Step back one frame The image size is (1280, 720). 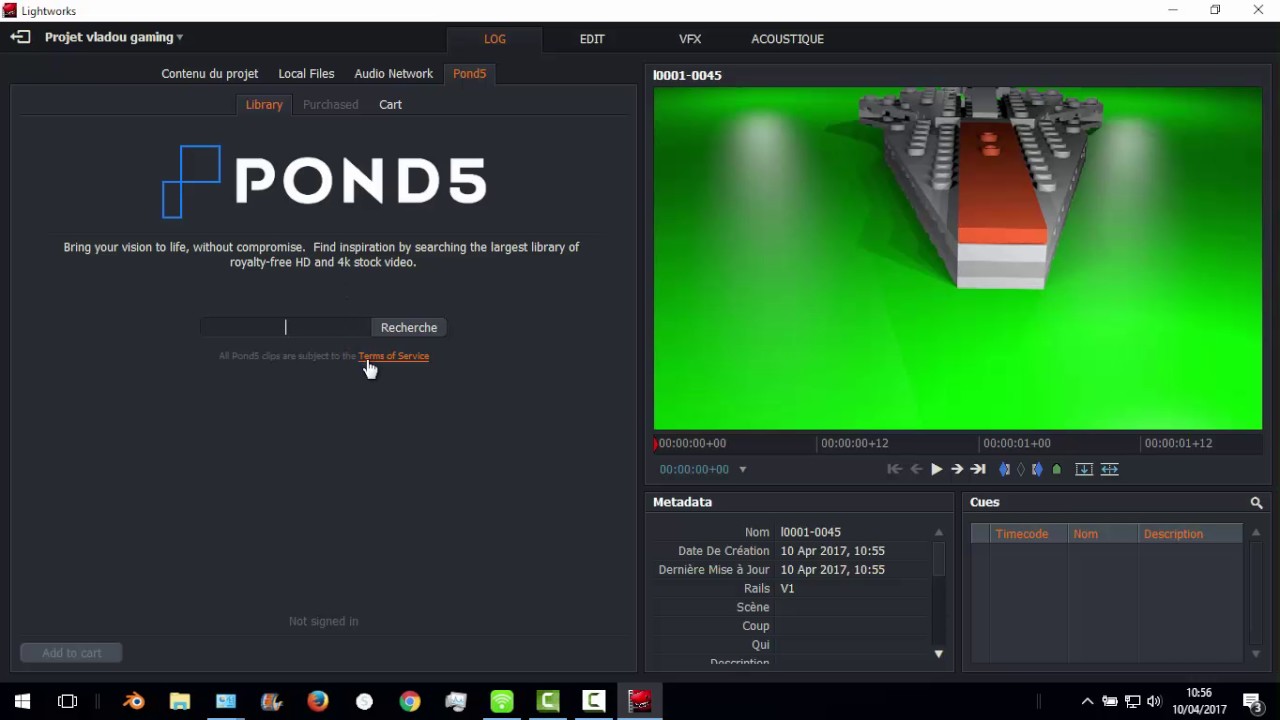pyautogui.click(x=916, y=469)
